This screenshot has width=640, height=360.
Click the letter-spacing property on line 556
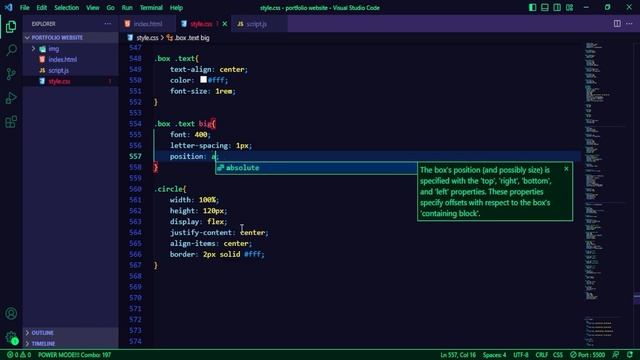[199, 145]
